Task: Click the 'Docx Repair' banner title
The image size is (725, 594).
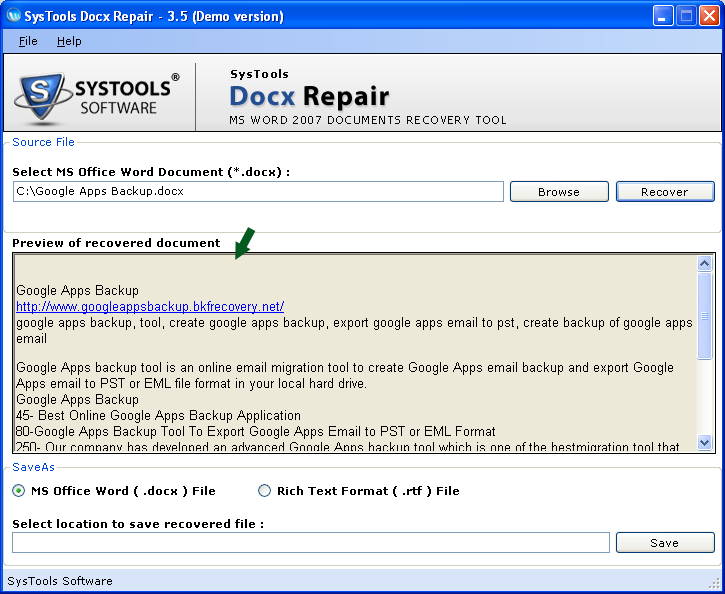Action: 309,96
